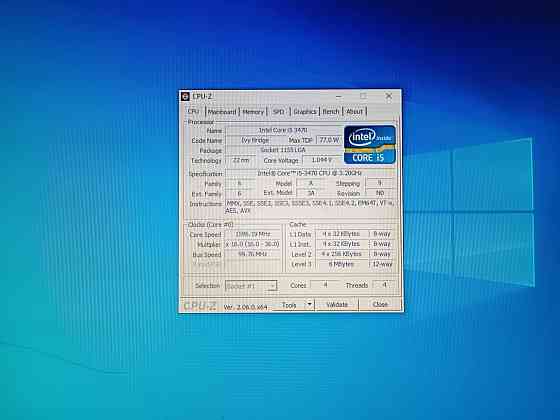The width and height of the screenshot is (560, 420).
Task: Expand the Tools dropdown arrow
Action: pyautogui.click(x=309, y=304)
